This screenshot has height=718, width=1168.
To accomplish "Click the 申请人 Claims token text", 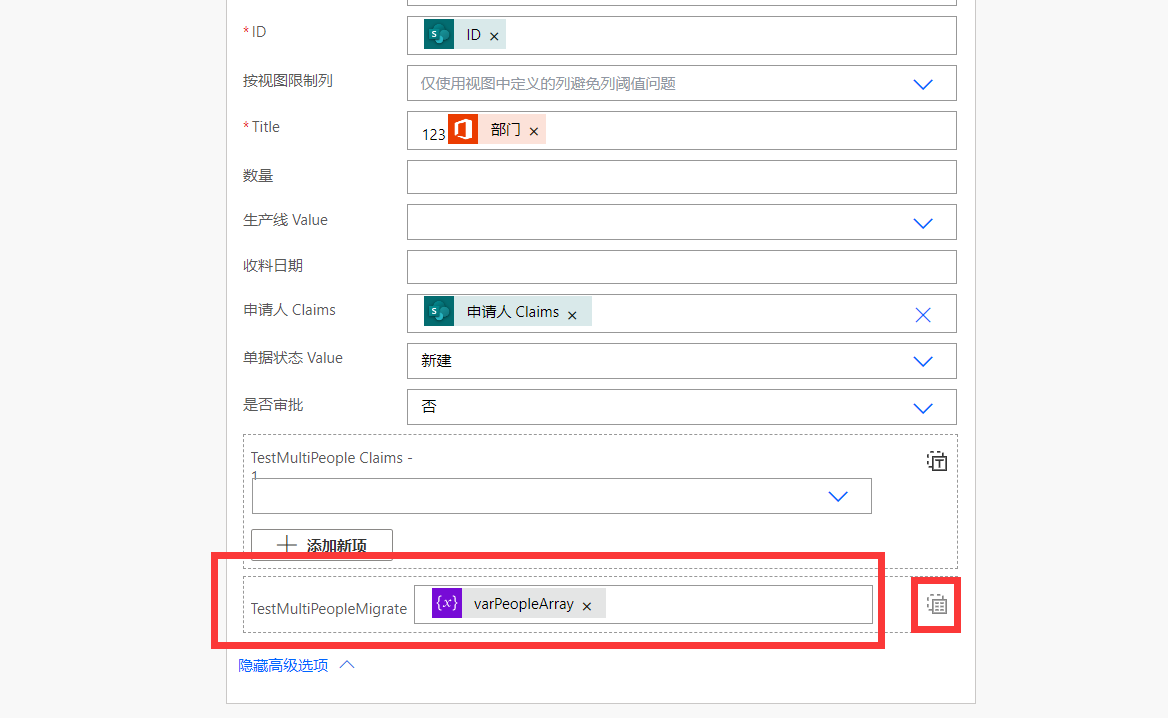I will pyautogui.click(x=512, y=312).
